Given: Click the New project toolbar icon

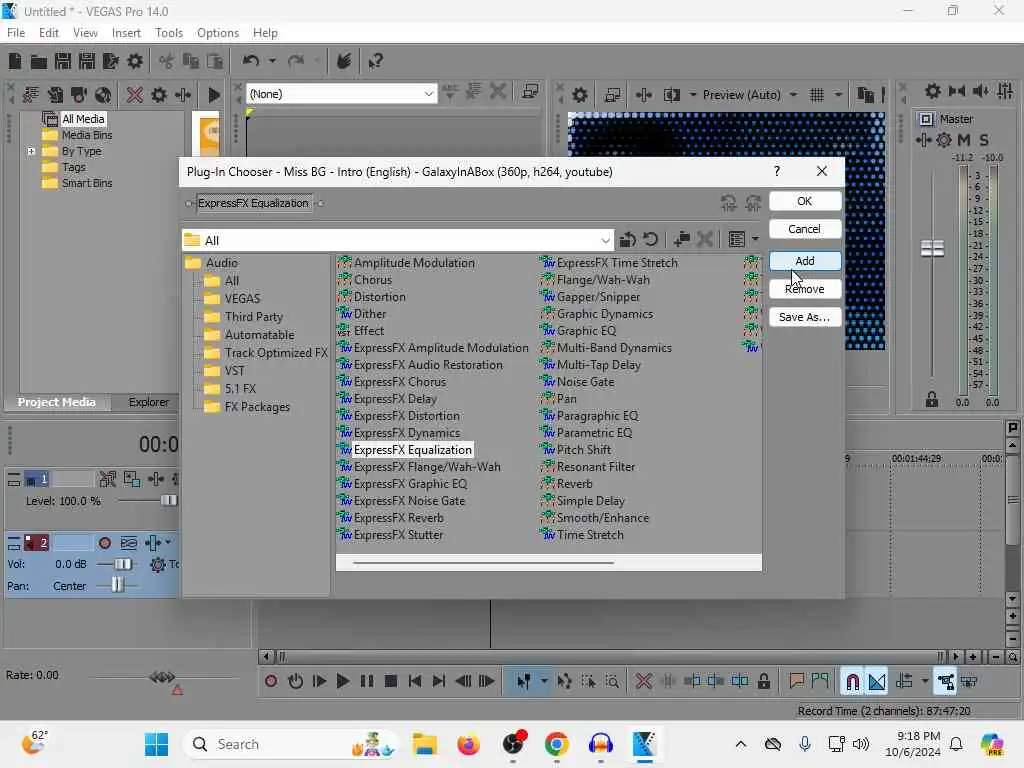Looking at the screenshot, I should 14,61.
